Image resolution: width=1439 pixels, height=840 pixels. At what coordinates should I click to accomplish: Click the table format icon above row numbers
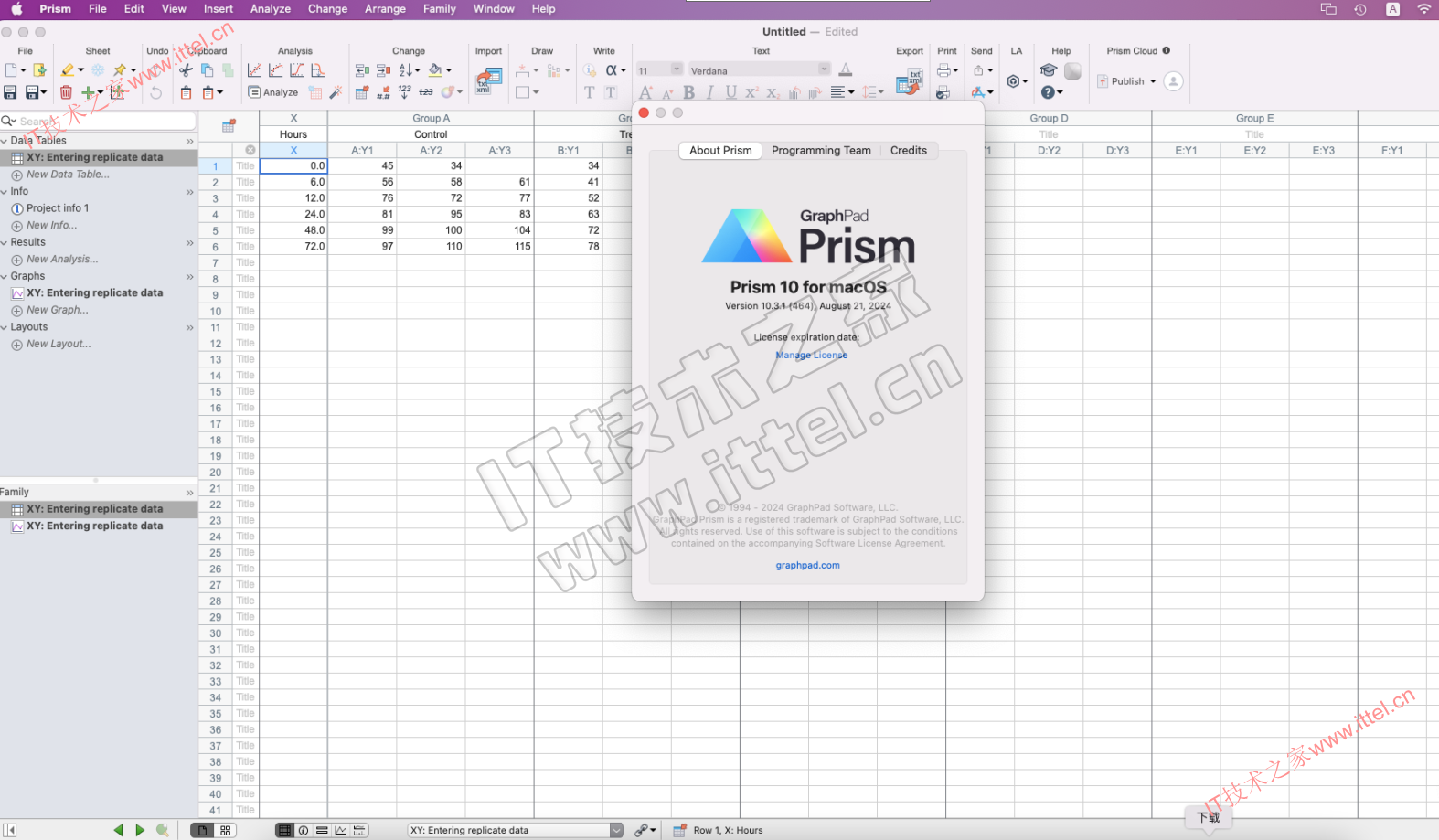click(x=229, y=125)
